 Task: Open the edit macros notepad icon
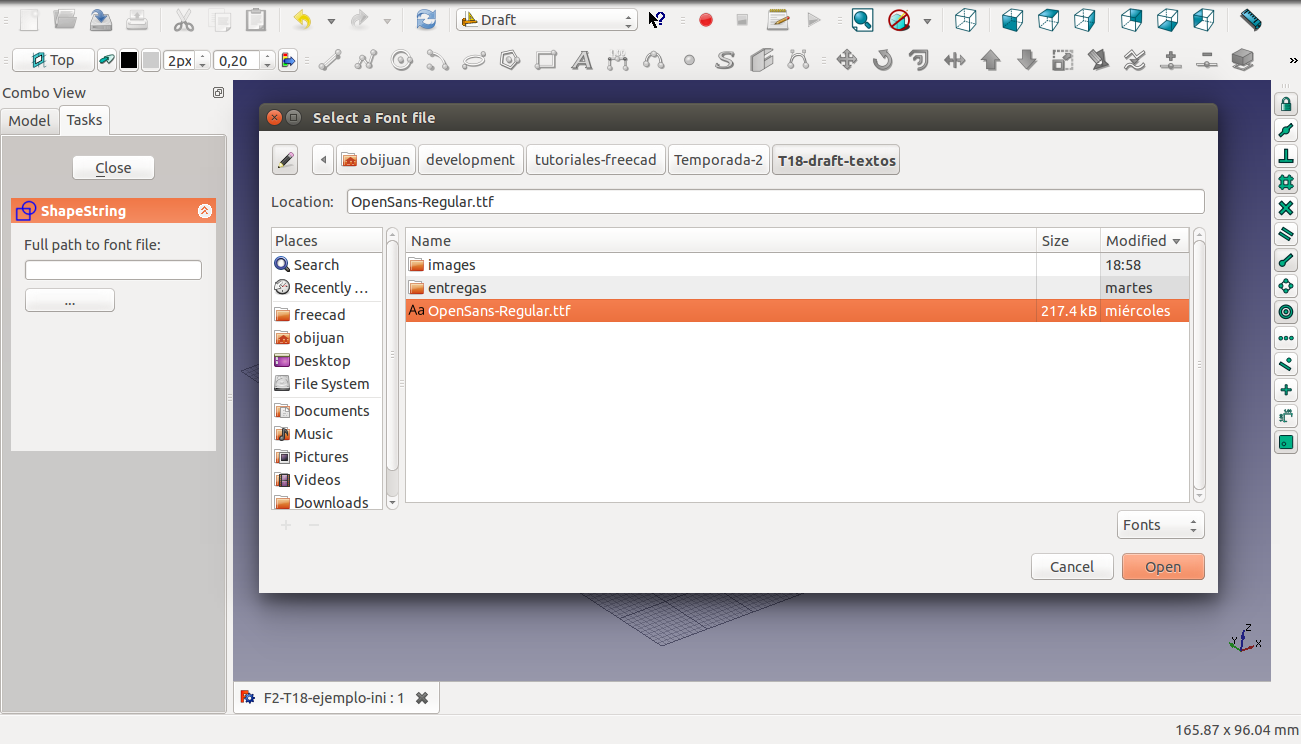[778, 20]
